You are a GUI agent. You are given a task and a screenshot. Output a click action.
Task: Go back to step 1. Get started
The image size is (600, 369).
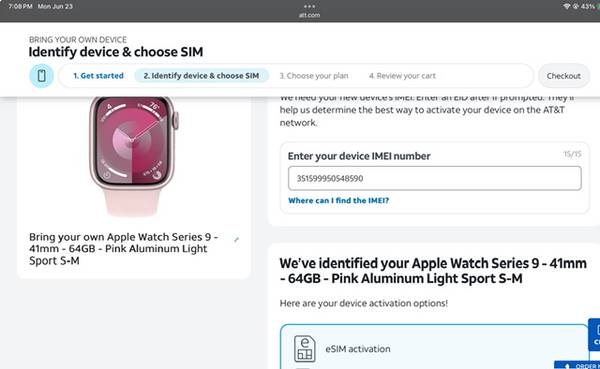point(98,76)
